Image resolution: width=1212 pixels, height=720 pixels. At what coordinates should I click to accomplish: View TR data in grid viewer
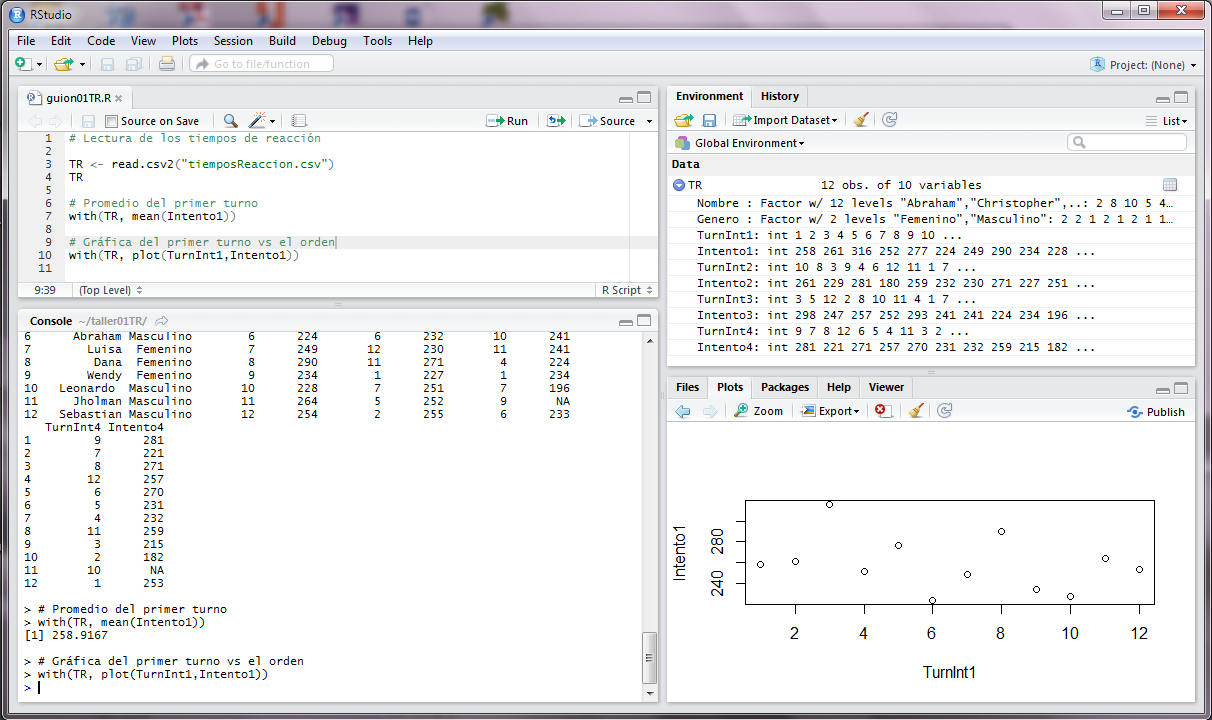coord(1170,185)
